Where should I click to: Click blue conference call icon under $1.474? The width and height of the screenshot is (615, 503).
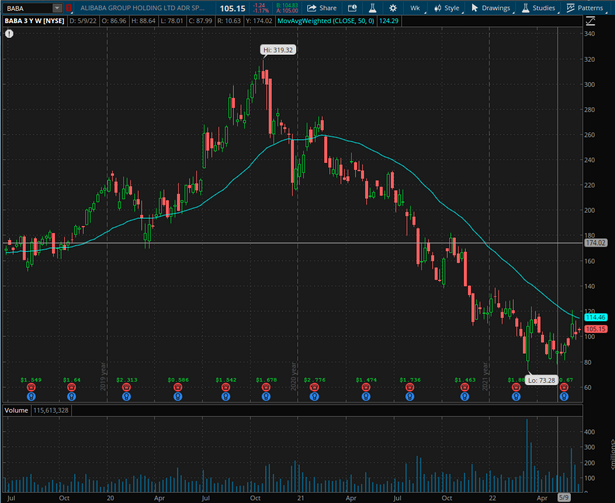(366, 397)
